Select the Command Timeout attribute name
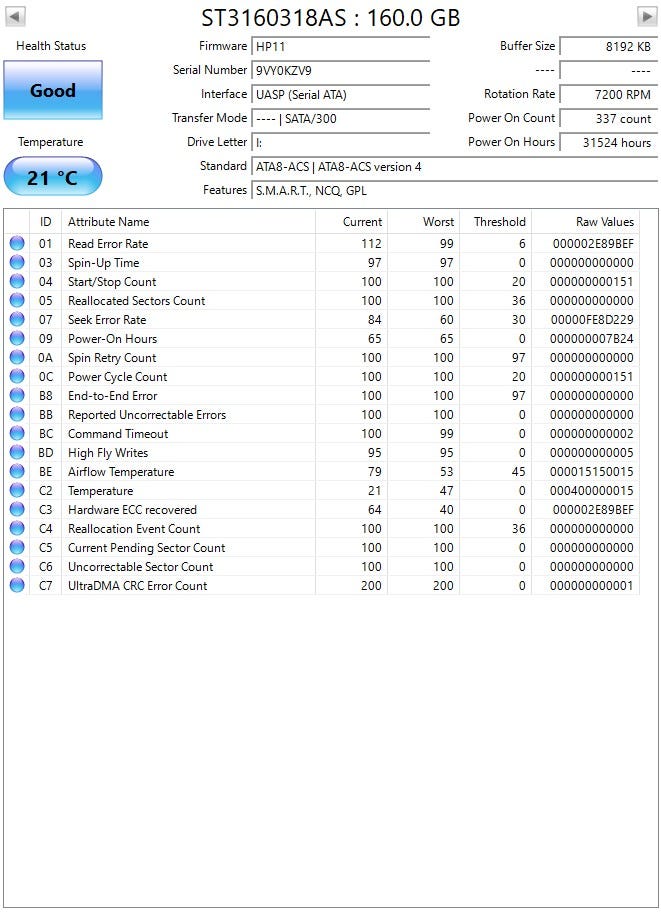 [x=118, y=434]
